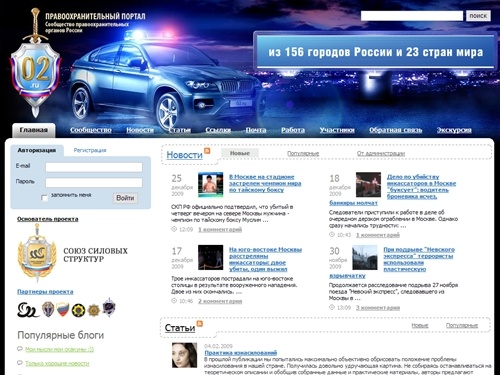500x375 pixels.
Task: Click the last dark partner emblem
Action: [109, 307]
